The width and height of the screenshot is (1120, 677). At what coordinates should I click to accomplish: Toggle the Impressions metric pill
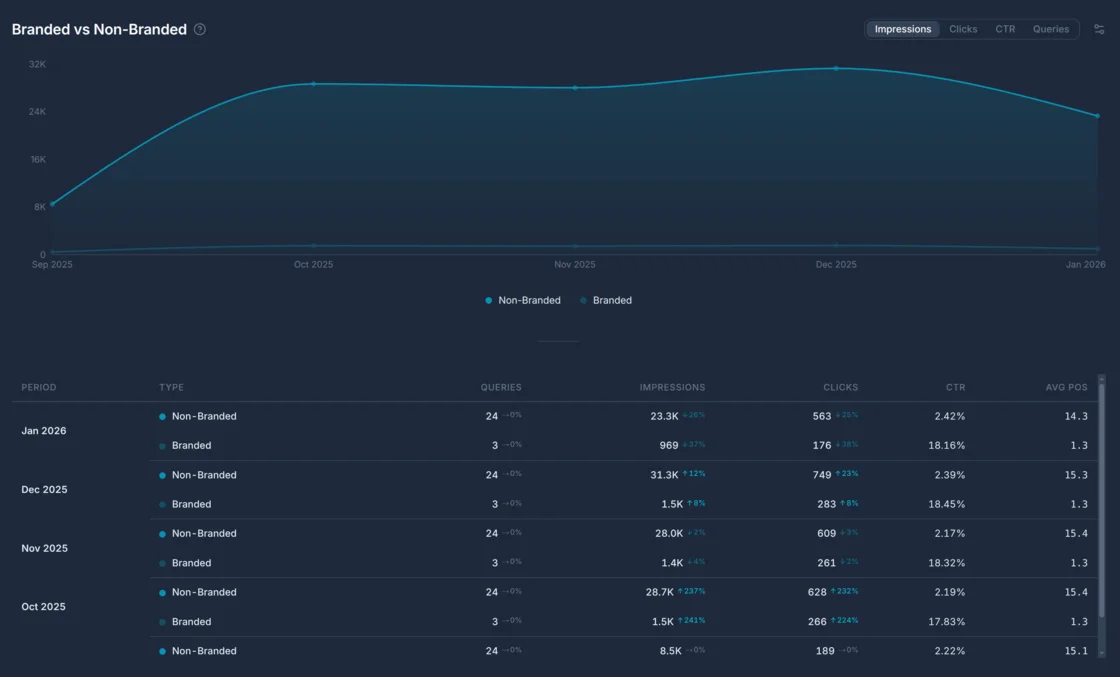coord(903,29)
